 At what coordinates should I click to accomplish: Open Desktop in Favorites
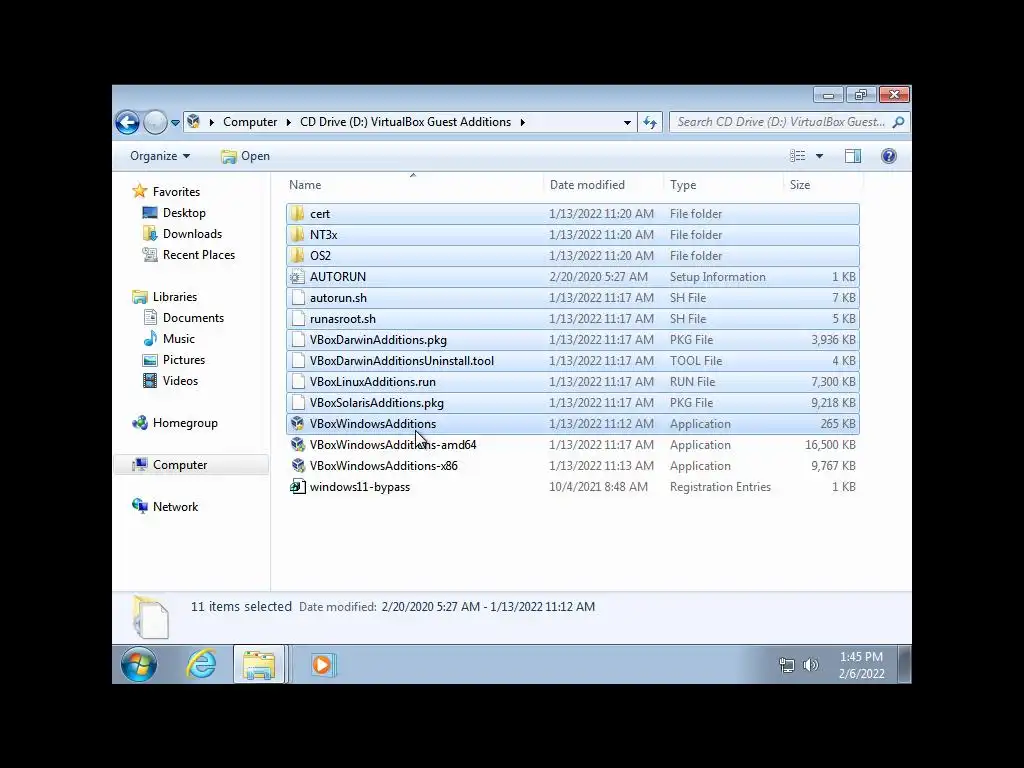(184, 213)
